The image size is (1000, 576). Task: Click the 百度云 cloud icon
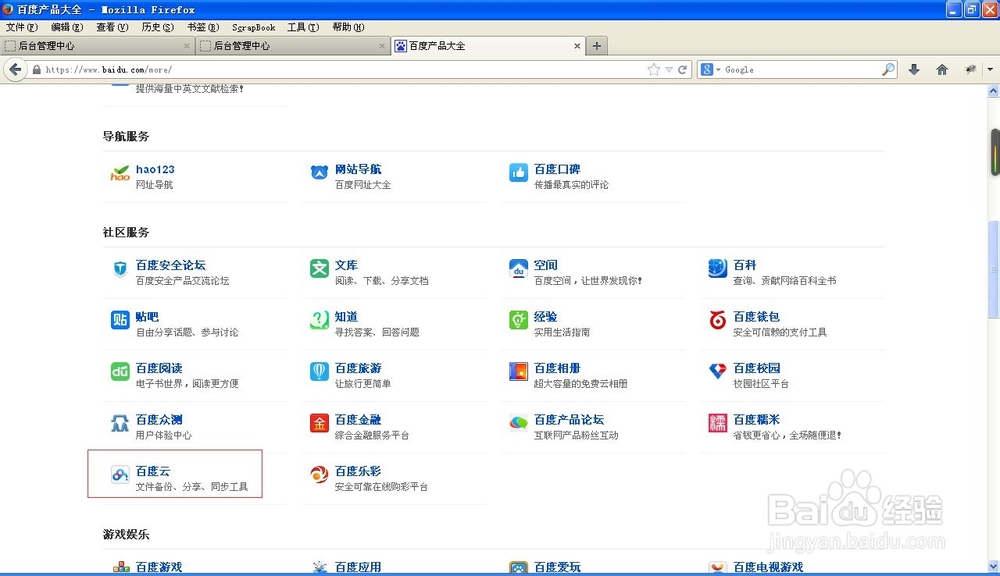pyautogui.click(x=120, y=475)
